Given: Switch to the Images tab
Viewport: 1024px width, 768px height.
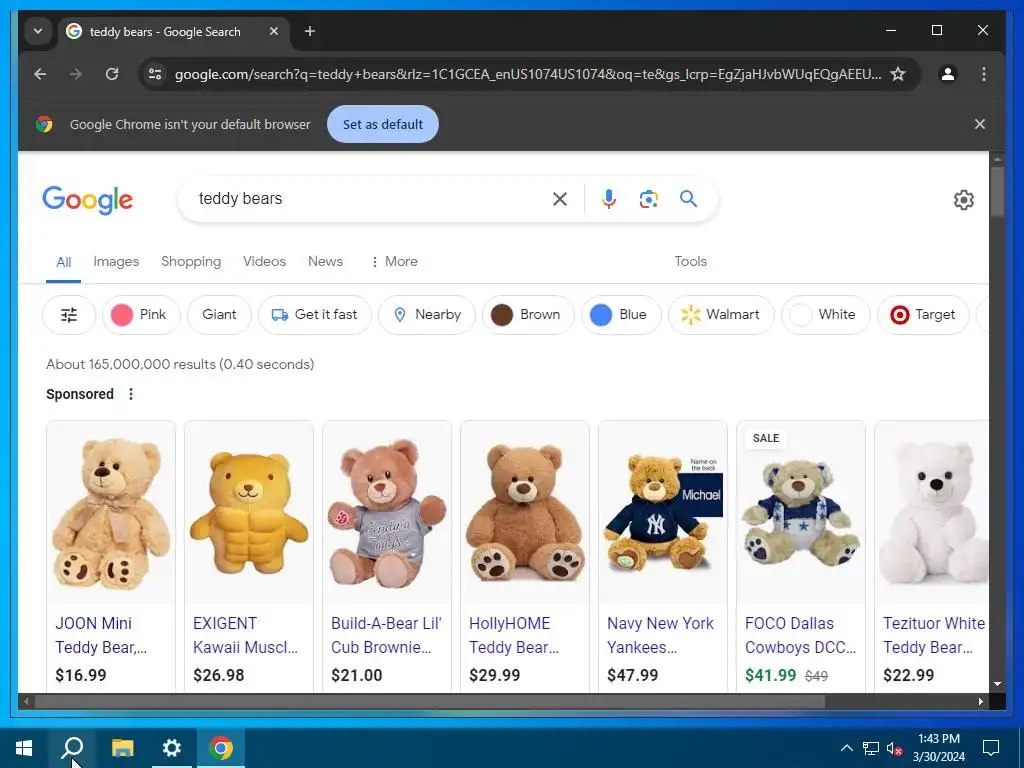Looking at the screenshot, I should coord(116,261).
